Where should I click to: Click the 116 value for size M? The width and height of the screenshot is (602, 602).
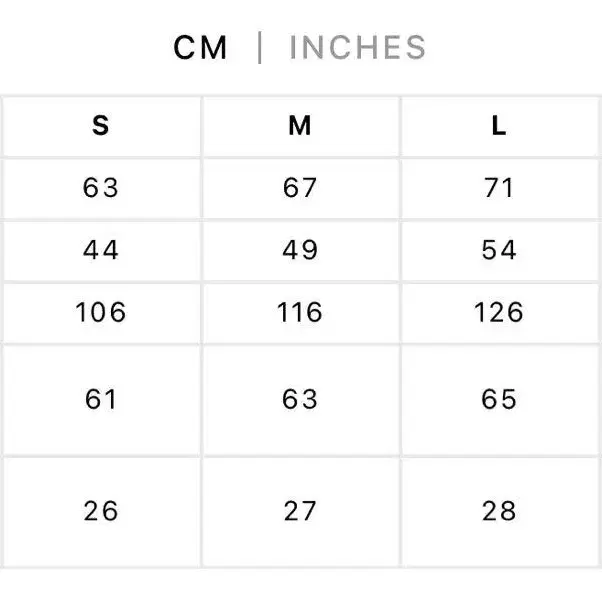(300, 313)
